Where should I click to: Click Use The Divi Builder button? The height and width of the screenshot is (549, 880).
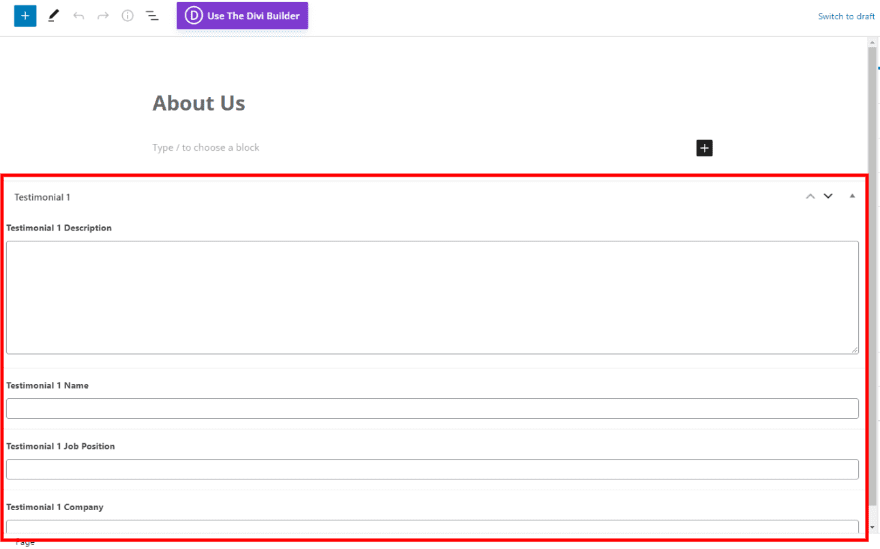click(243, 16)
